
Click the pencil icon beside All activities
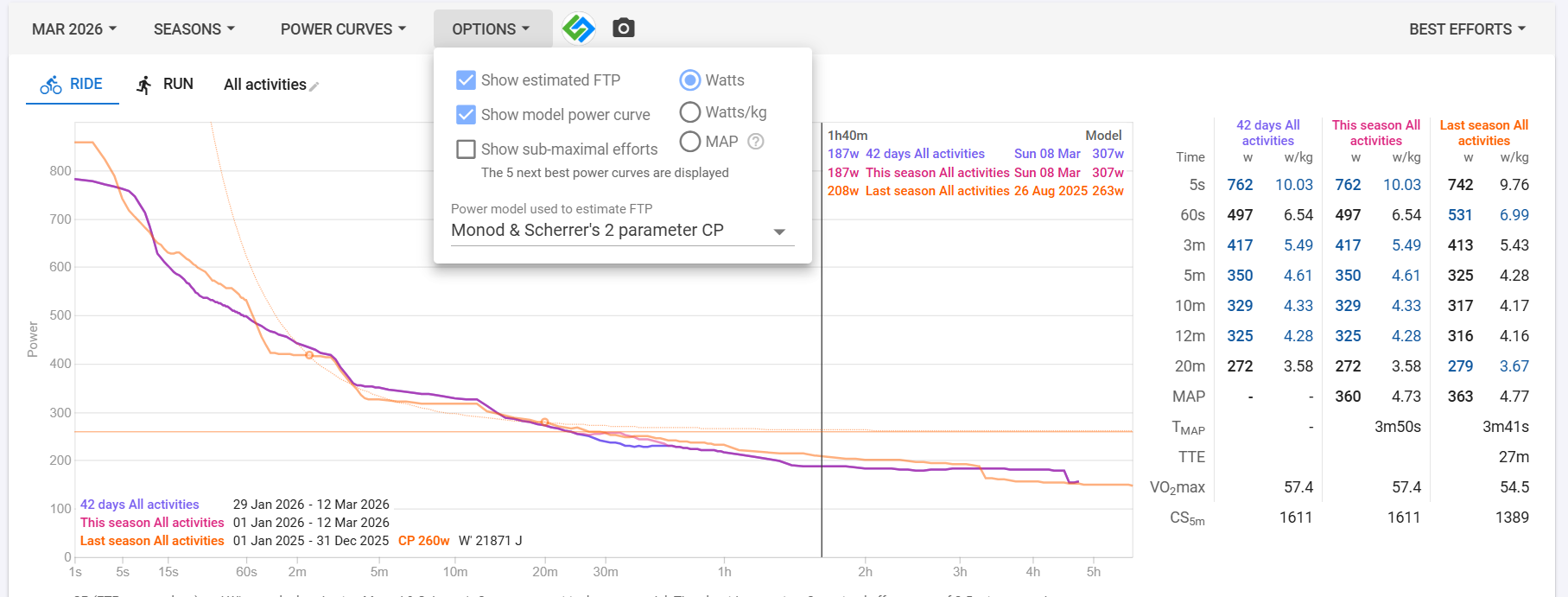(314, 86)
